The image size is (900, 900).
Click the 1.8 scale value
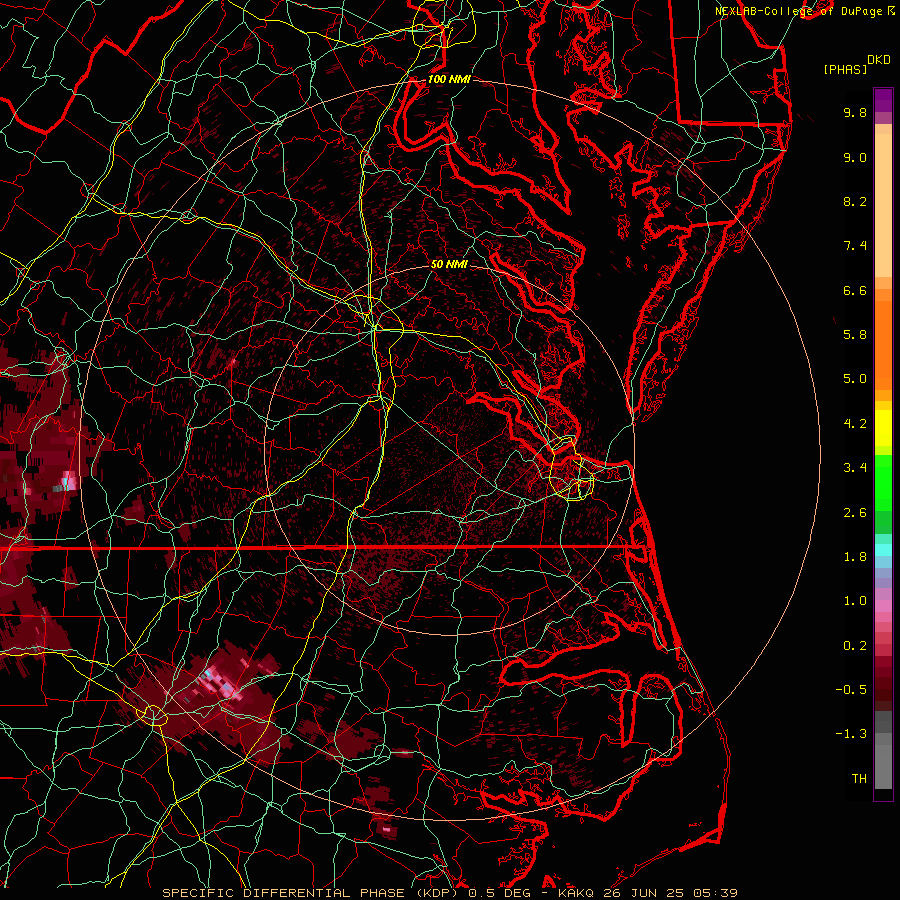[x=855, y=557]
